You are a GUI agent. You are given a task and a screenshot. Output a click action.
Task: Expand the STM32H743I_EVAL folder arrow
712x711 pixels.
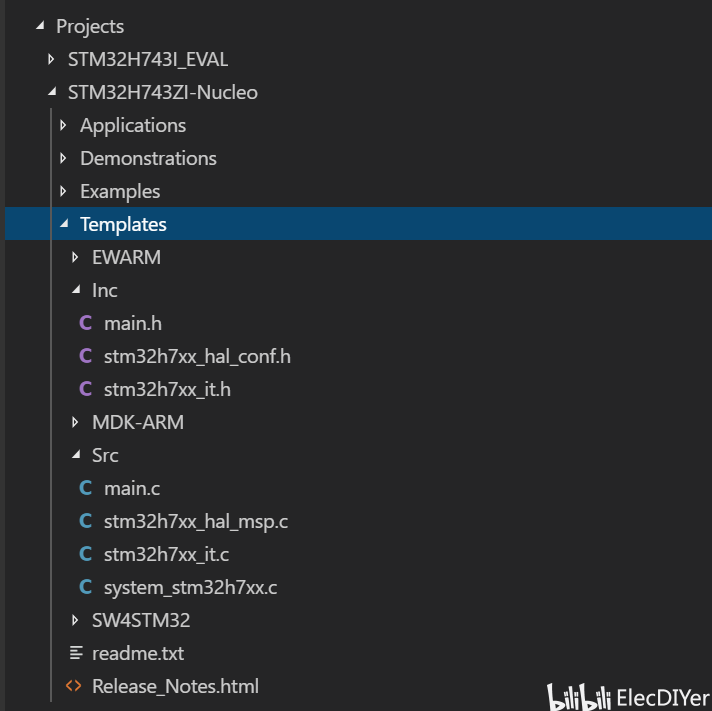[52, 60]
